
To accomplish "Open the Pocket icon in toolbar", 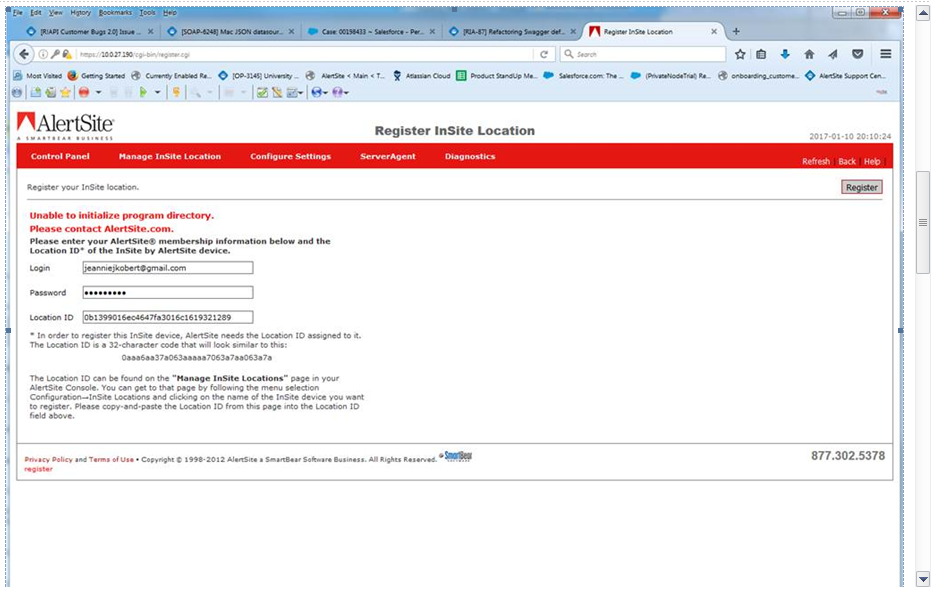I will [x=857, y=54].
